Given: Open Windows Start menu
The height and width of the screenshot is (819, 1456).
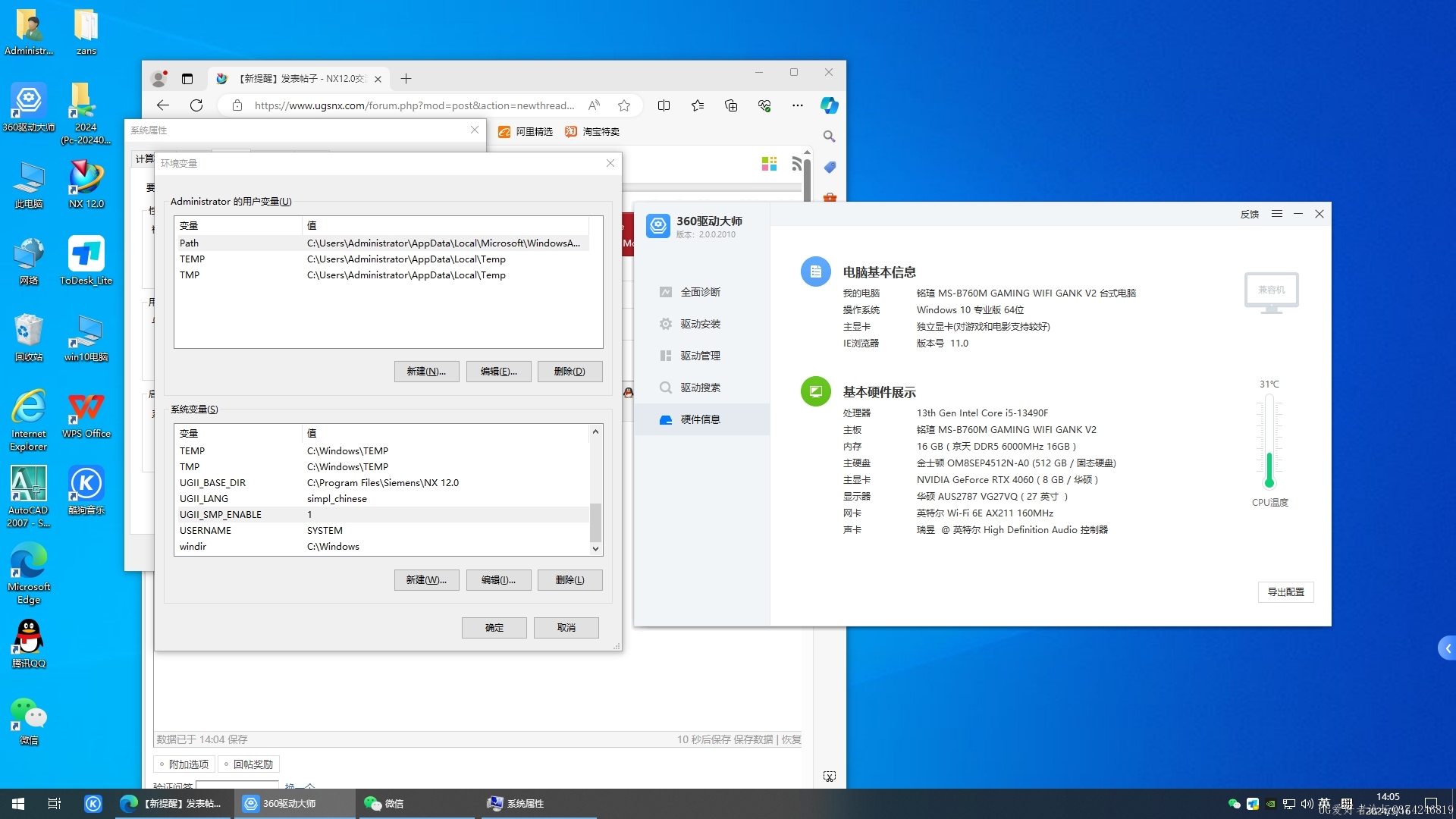Looking at the screenshot, I should (18, 804).
